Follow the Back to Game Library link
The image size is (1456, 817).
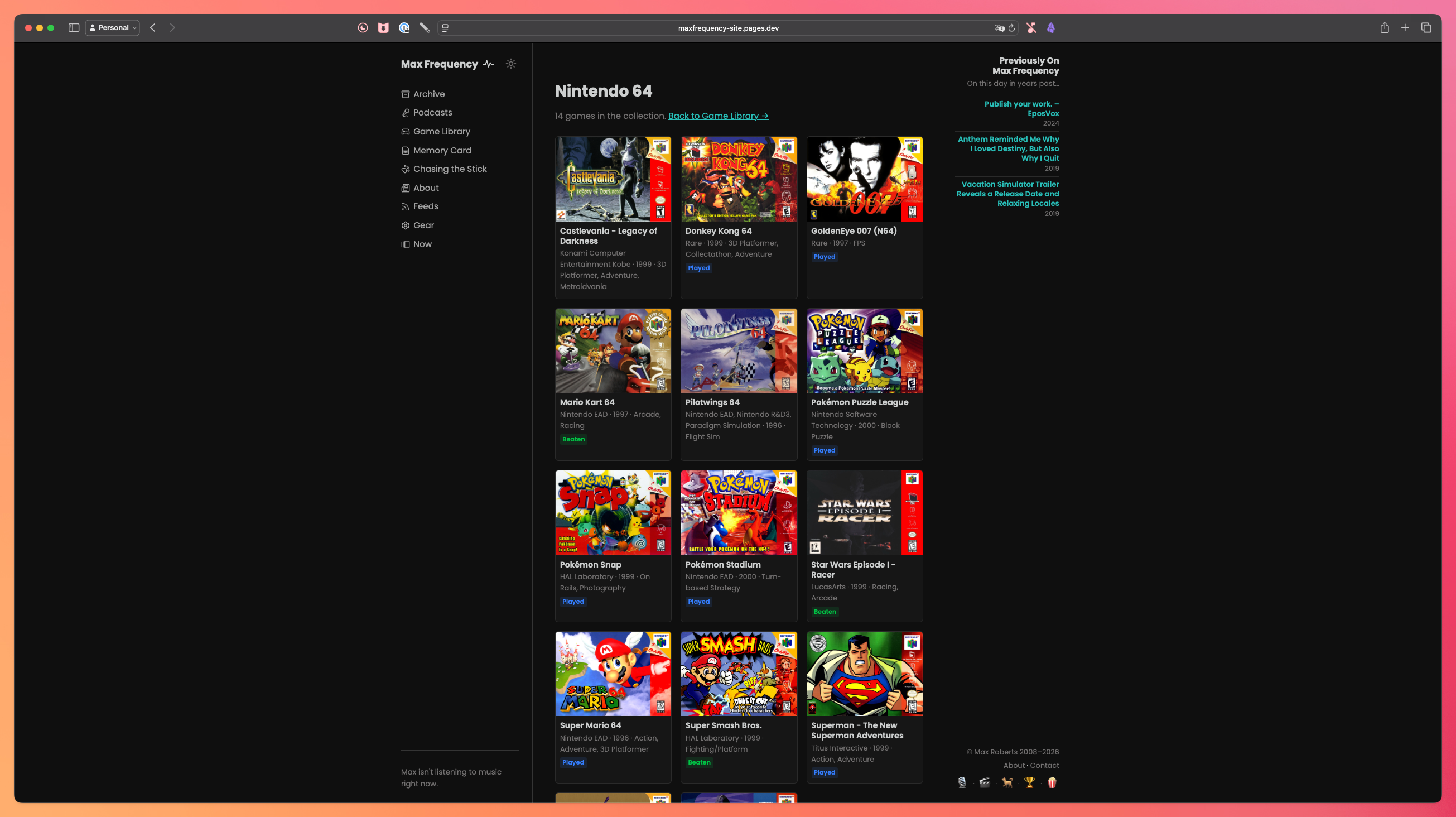tap(718, 116)
